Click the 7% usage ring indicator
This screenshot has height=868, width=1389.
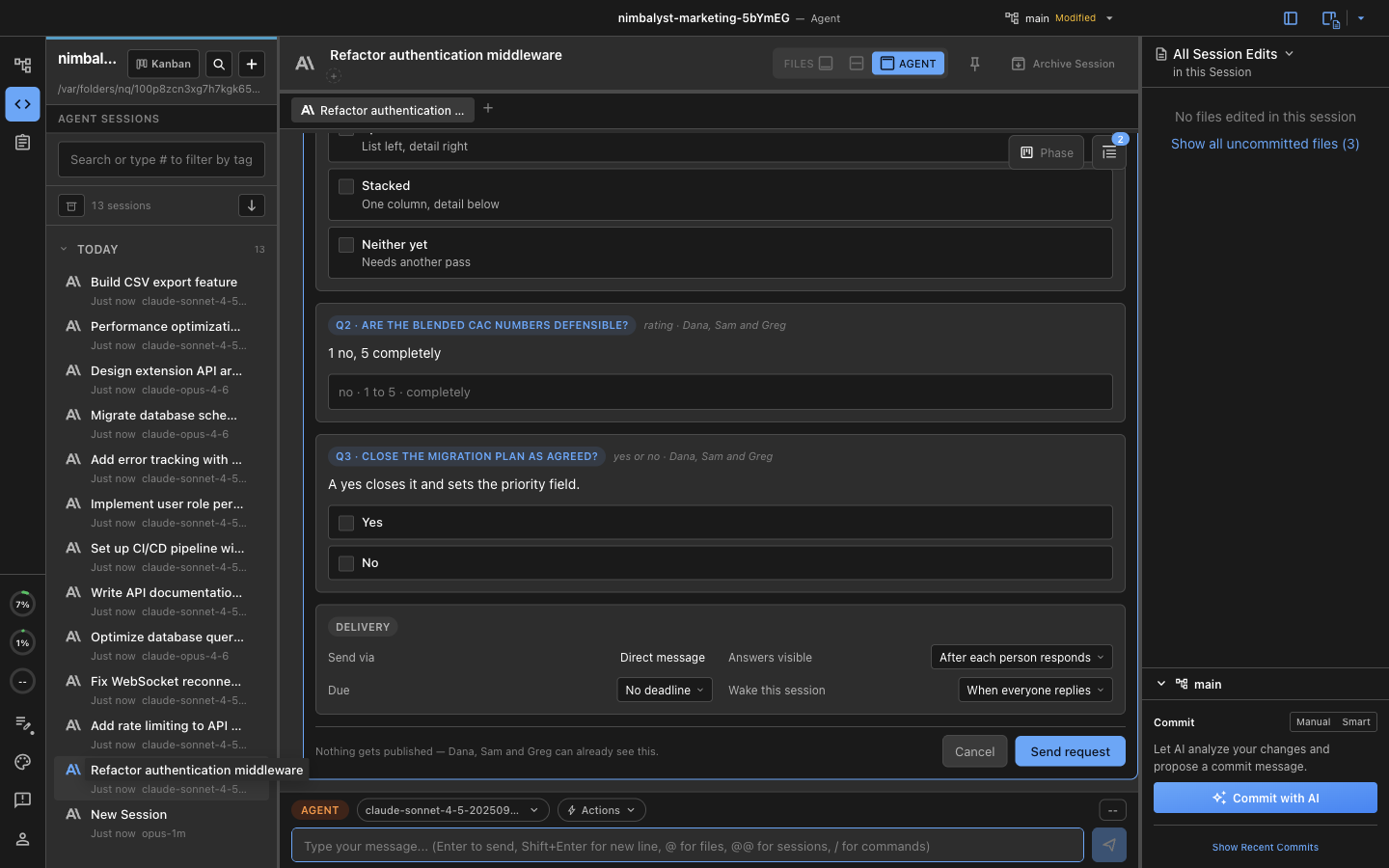22,605
